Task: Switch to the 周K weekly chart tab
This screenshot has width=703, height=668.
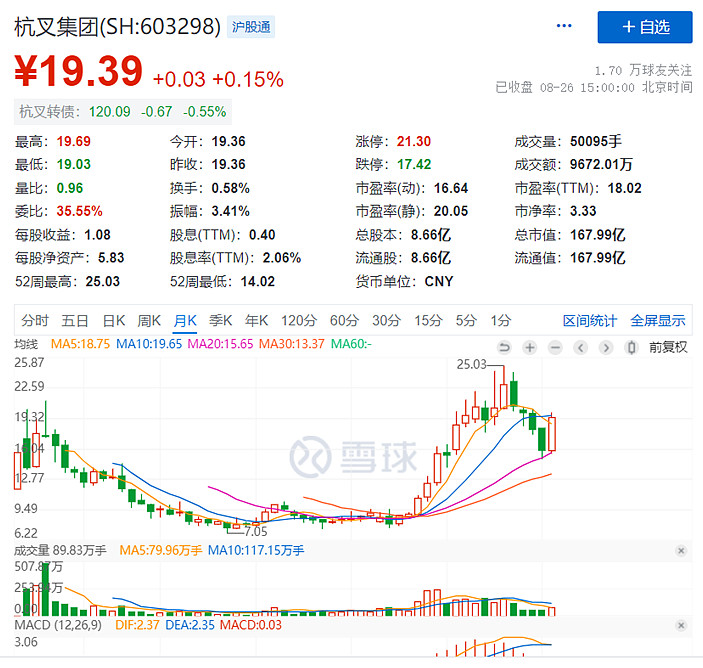Action: click(149, 321)
